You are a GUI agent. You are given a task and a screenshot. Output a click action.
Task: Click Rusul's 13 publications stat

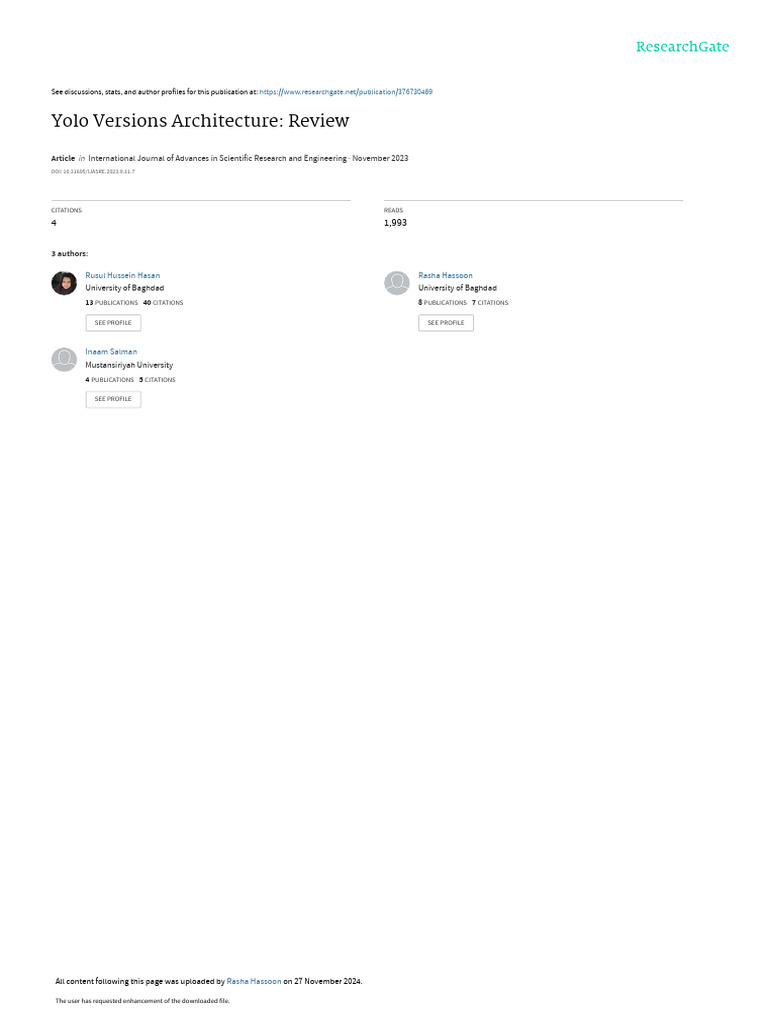112,303
